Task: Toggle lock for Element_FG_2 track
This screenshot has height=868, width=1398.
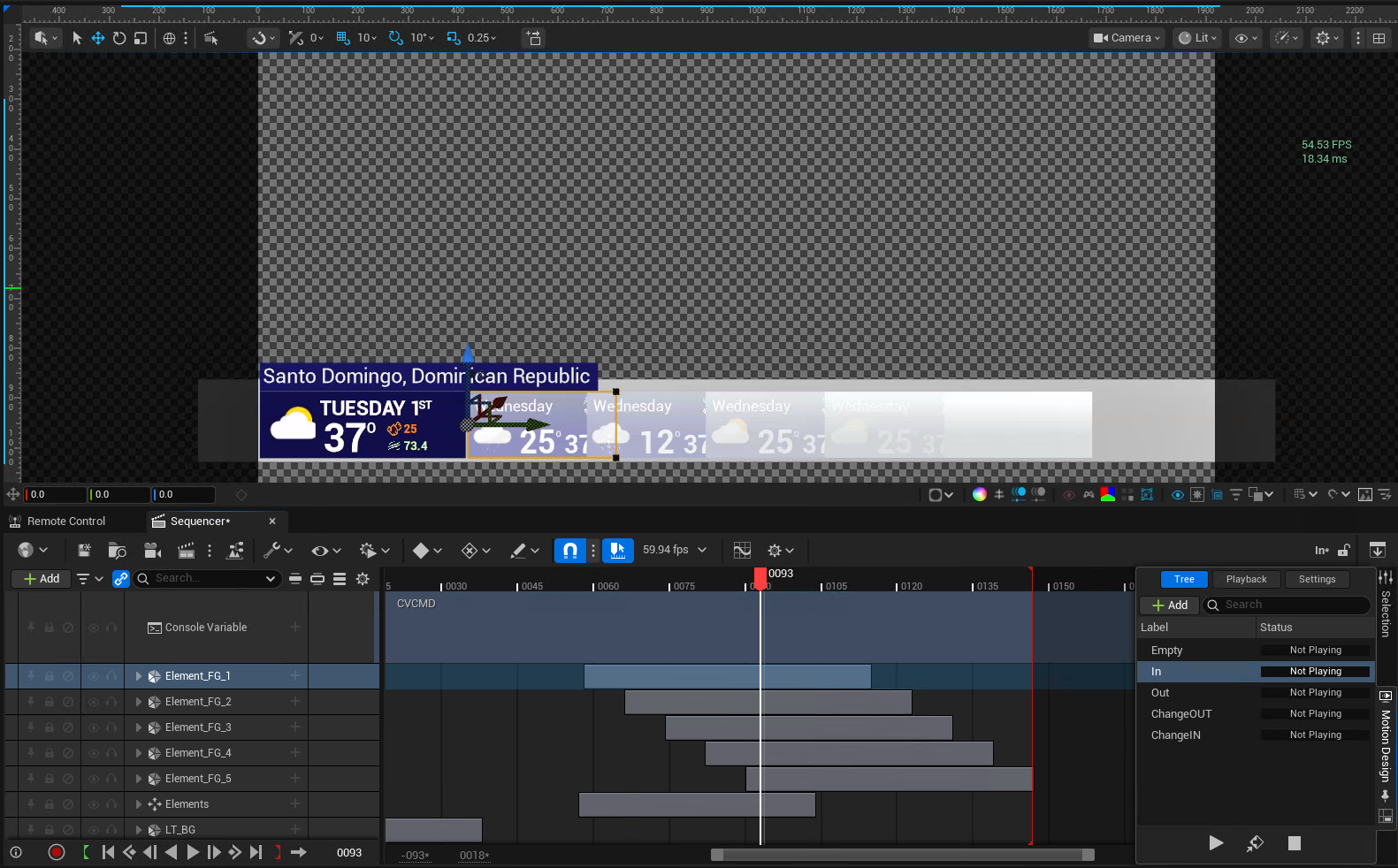Action: 50,702
